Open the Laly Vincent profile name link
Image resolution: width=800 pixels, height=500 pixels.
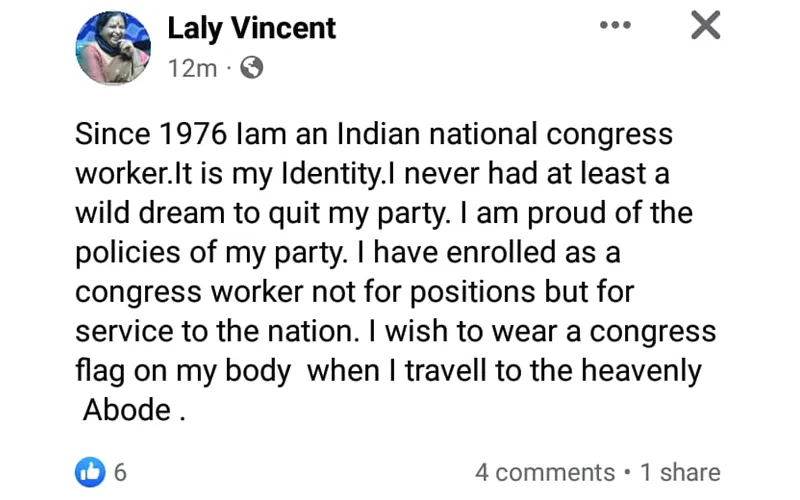pos(252,28)
